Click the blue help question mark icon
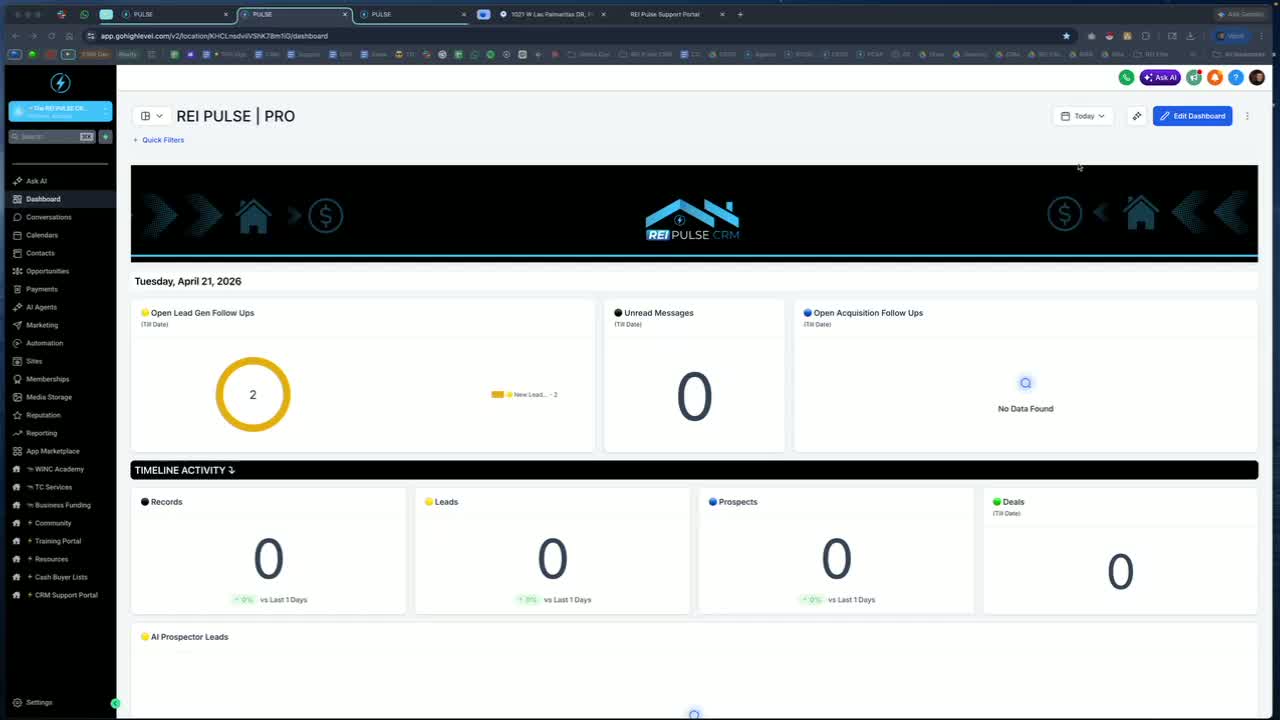The image size is (1280, 720). tap(1236, 77)
